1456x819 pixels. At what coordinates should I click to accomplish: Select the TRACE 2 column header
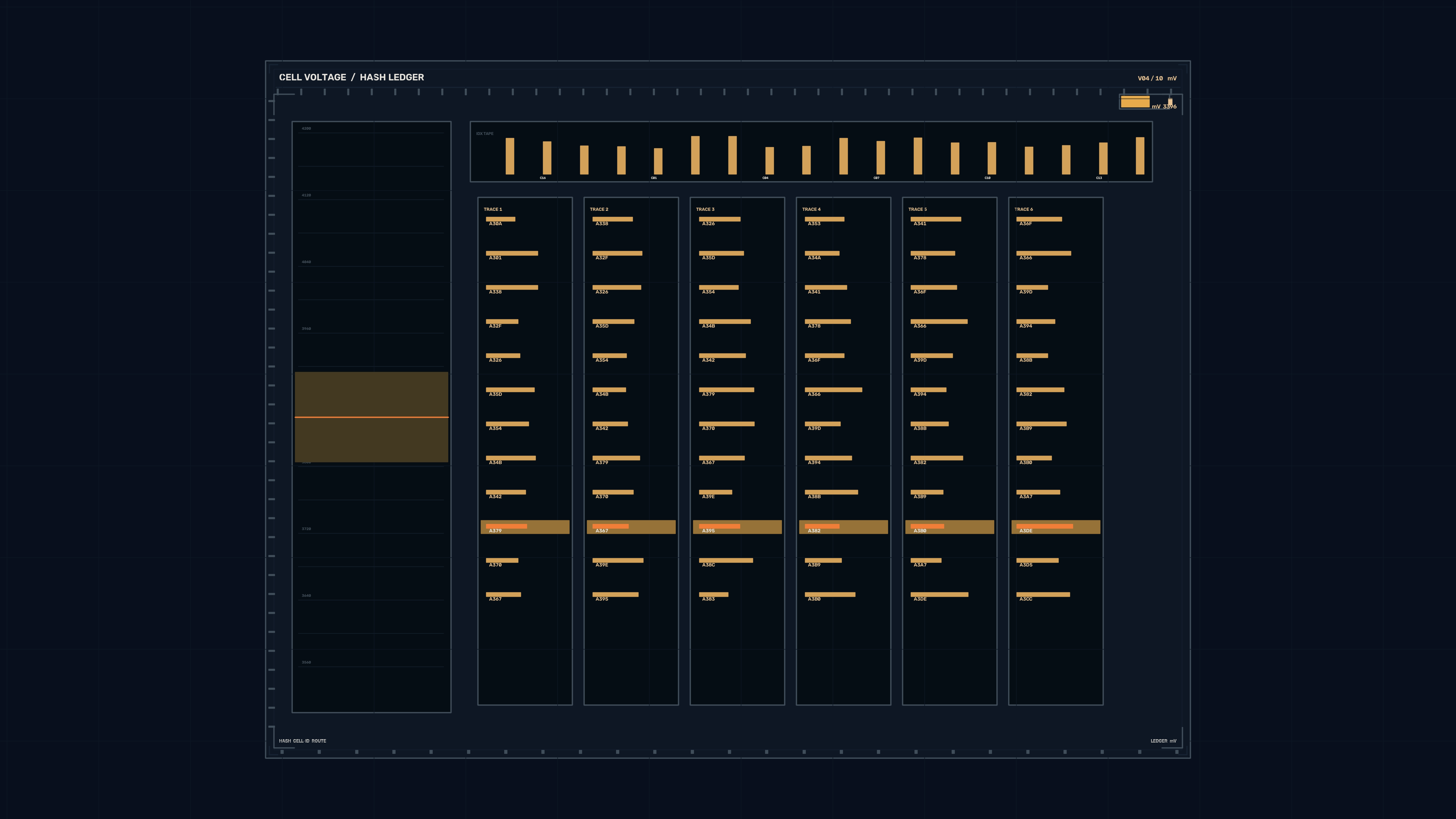(599, 209)
